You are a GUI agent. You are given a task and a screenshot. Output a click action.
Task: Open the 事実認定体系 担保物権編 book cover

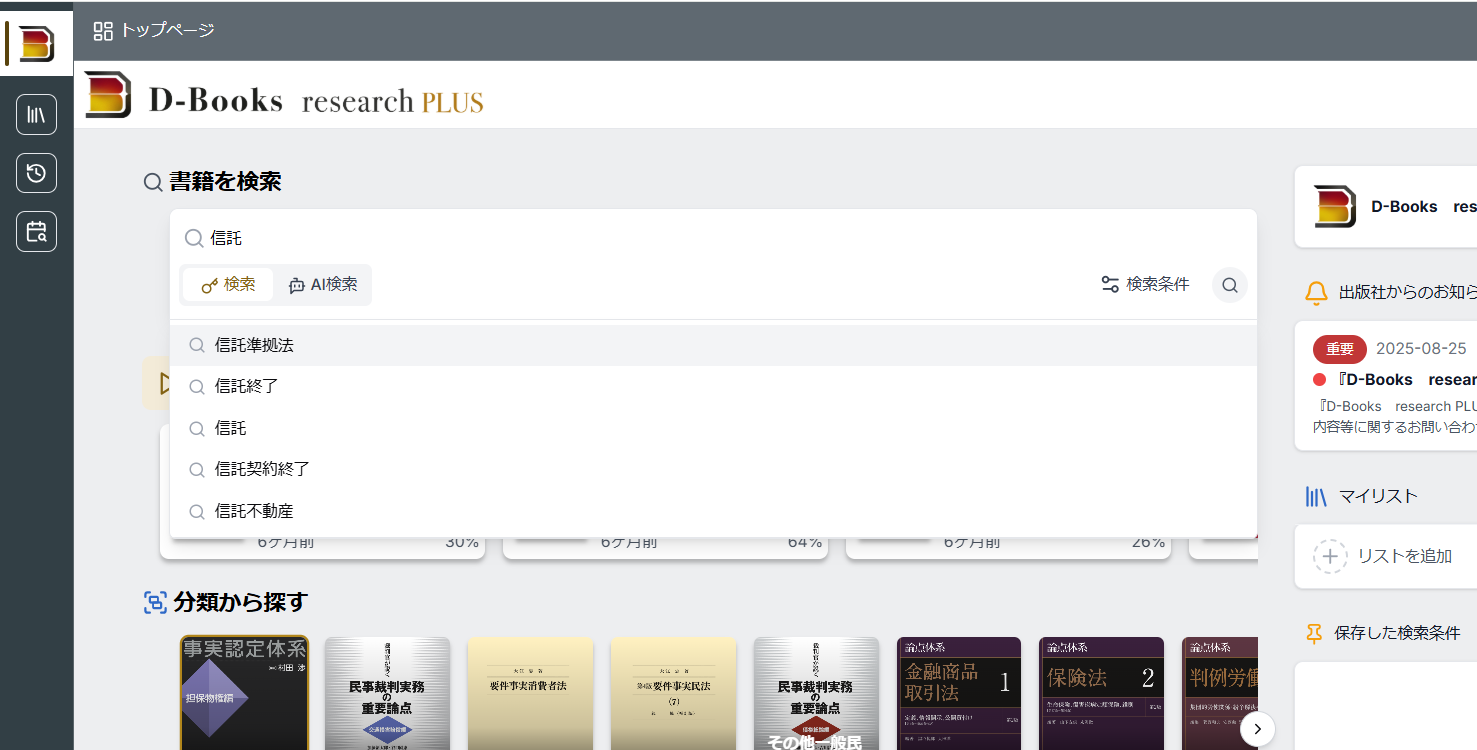pyautogui.click(x=244, y=693)
